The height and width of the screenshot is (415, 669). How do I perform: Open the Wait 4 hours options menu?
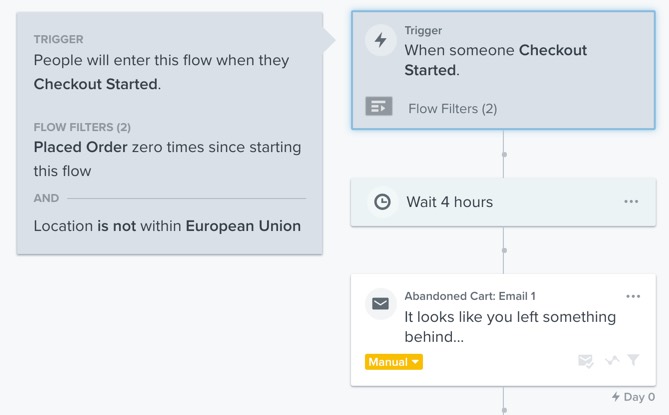(631, 202)
